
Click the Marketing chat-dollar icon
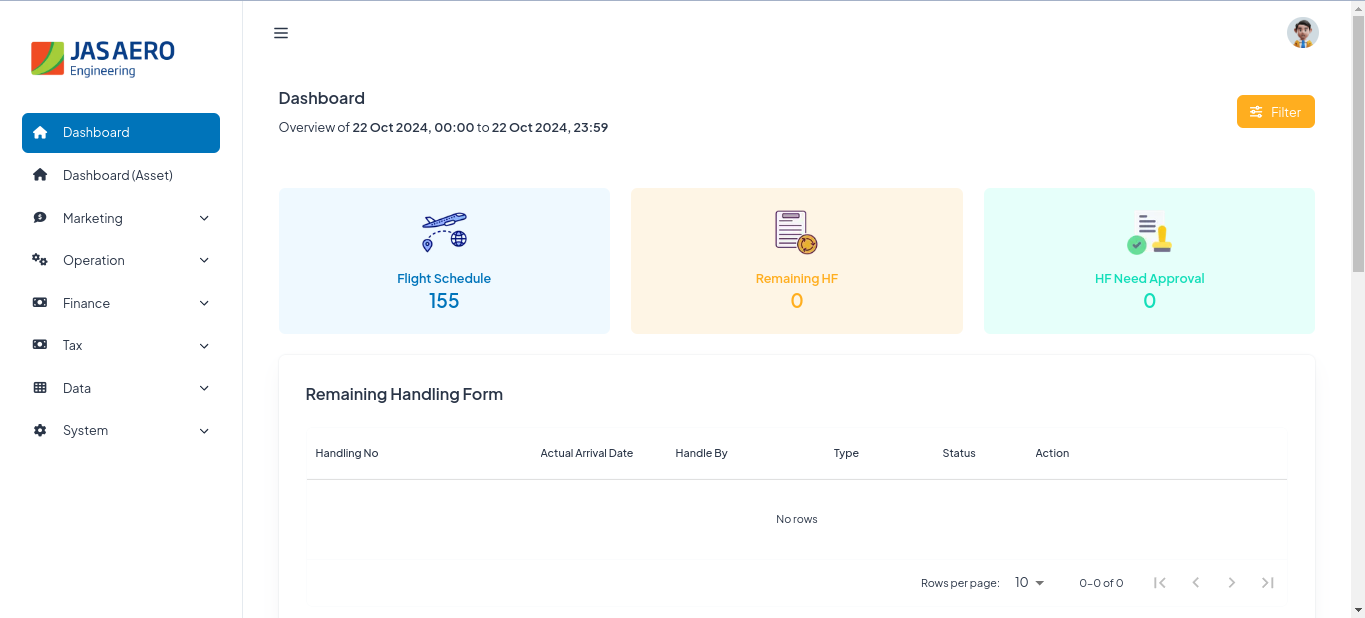[x=40, y=218]
